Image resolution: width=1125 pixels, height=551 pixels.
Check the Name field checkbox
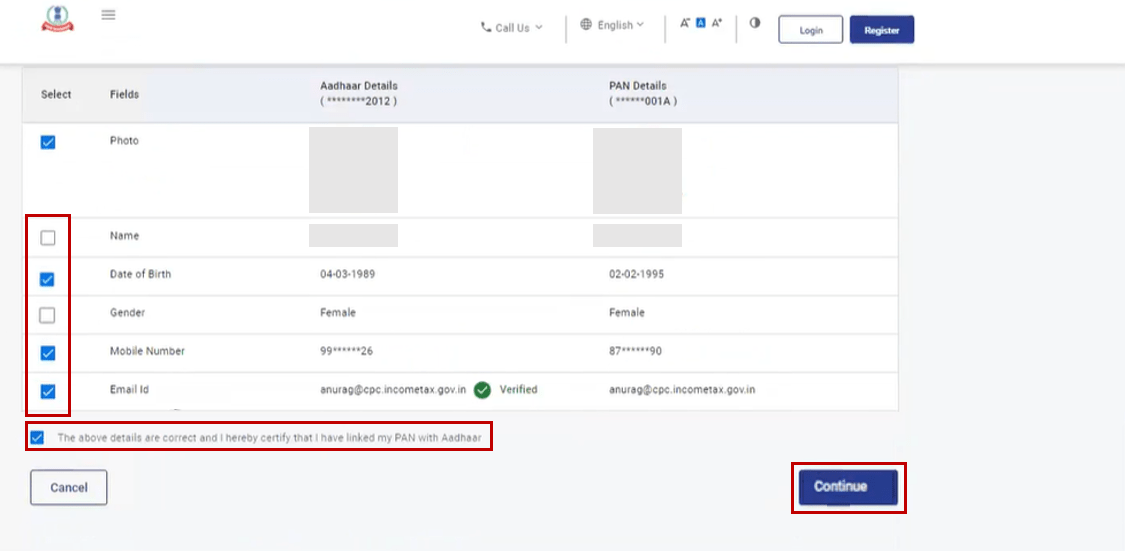[48, 238]
